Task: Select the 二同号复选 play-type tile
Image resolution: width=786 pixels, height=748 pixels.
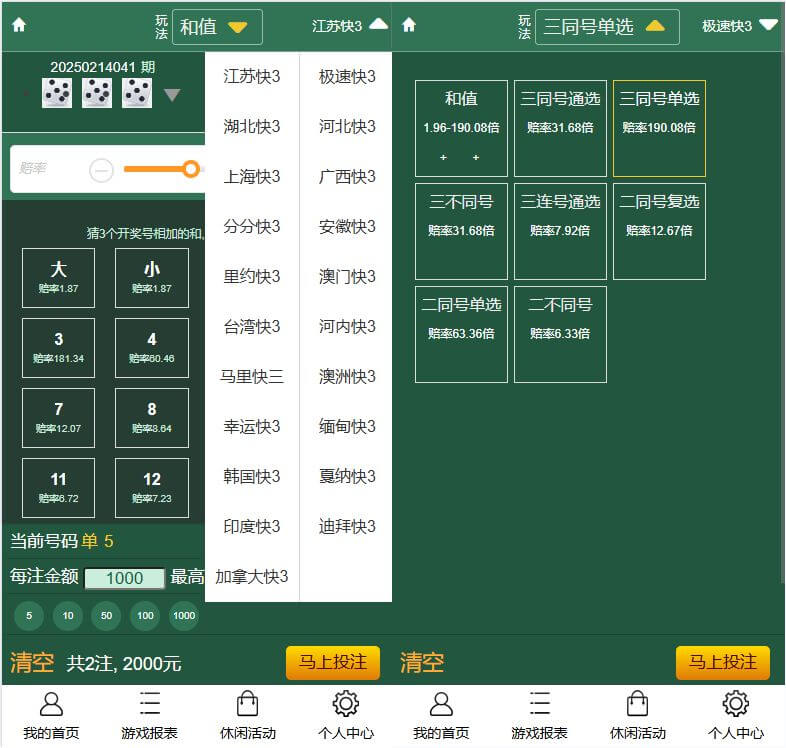Action: tap(659, 231)
